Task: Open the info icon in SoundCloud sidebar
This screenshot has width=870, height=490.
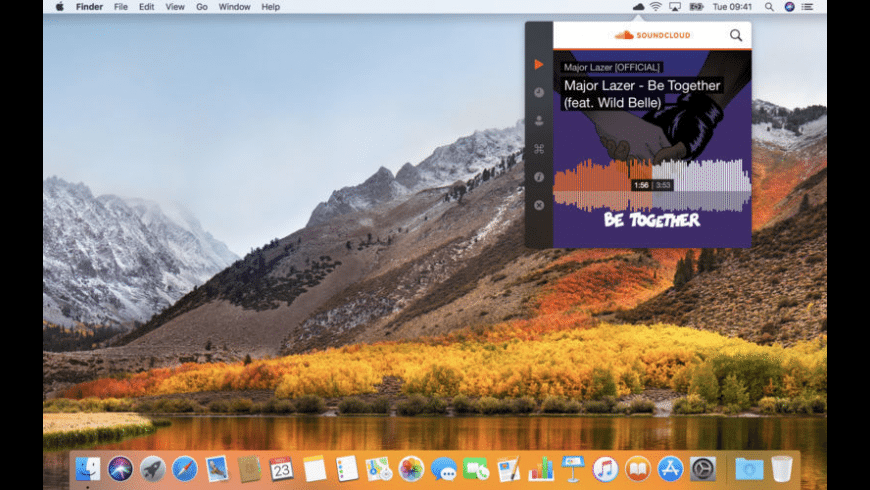Action: click(x=539, y=177)
